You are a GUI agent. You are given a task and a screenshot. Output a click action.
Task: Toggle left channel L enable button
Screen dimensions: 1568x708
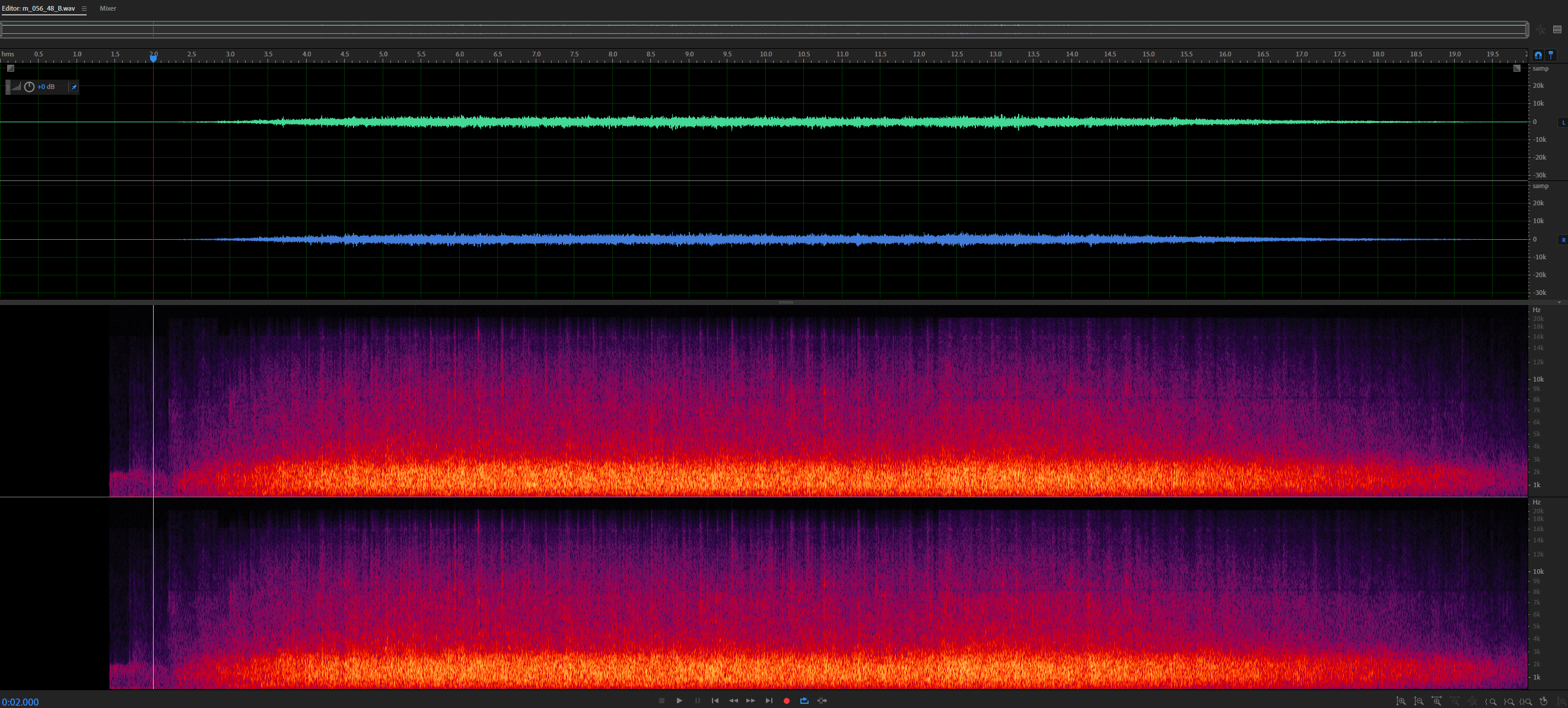point(1563,122)
